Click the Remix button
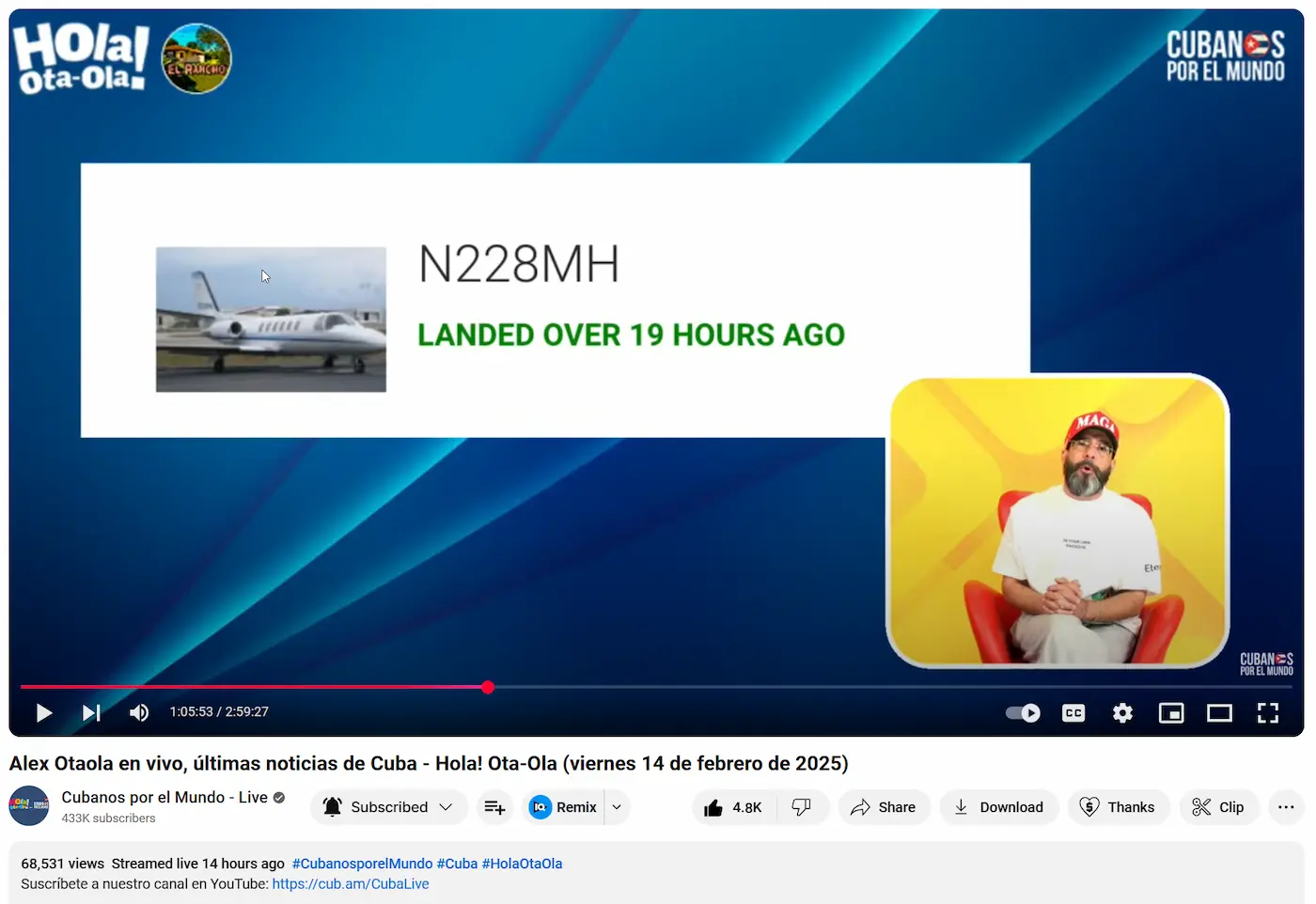This screenshot has height=904, width=1316. click(563, 807)
